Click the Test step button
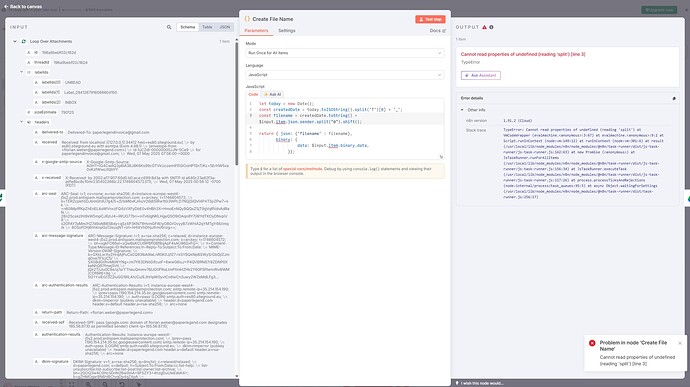Screen dimensions: 690x387 click(430, 19)
